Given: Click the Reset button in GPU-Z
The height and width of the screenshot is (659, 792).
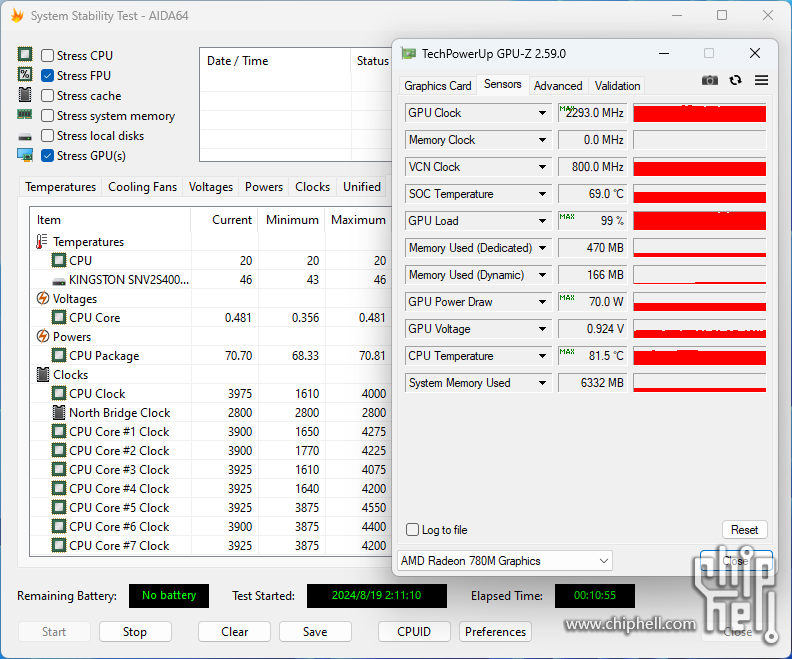Looking at the screenshot, I should coord(745,530).
